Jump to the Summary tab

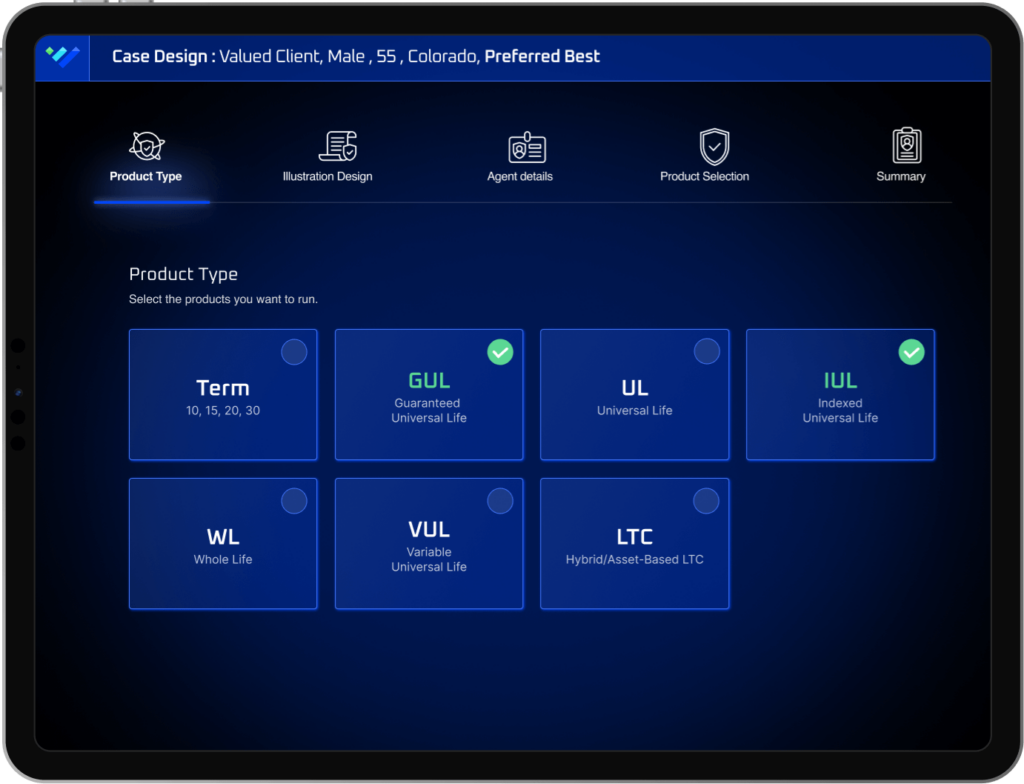click(x=901, y=176)
